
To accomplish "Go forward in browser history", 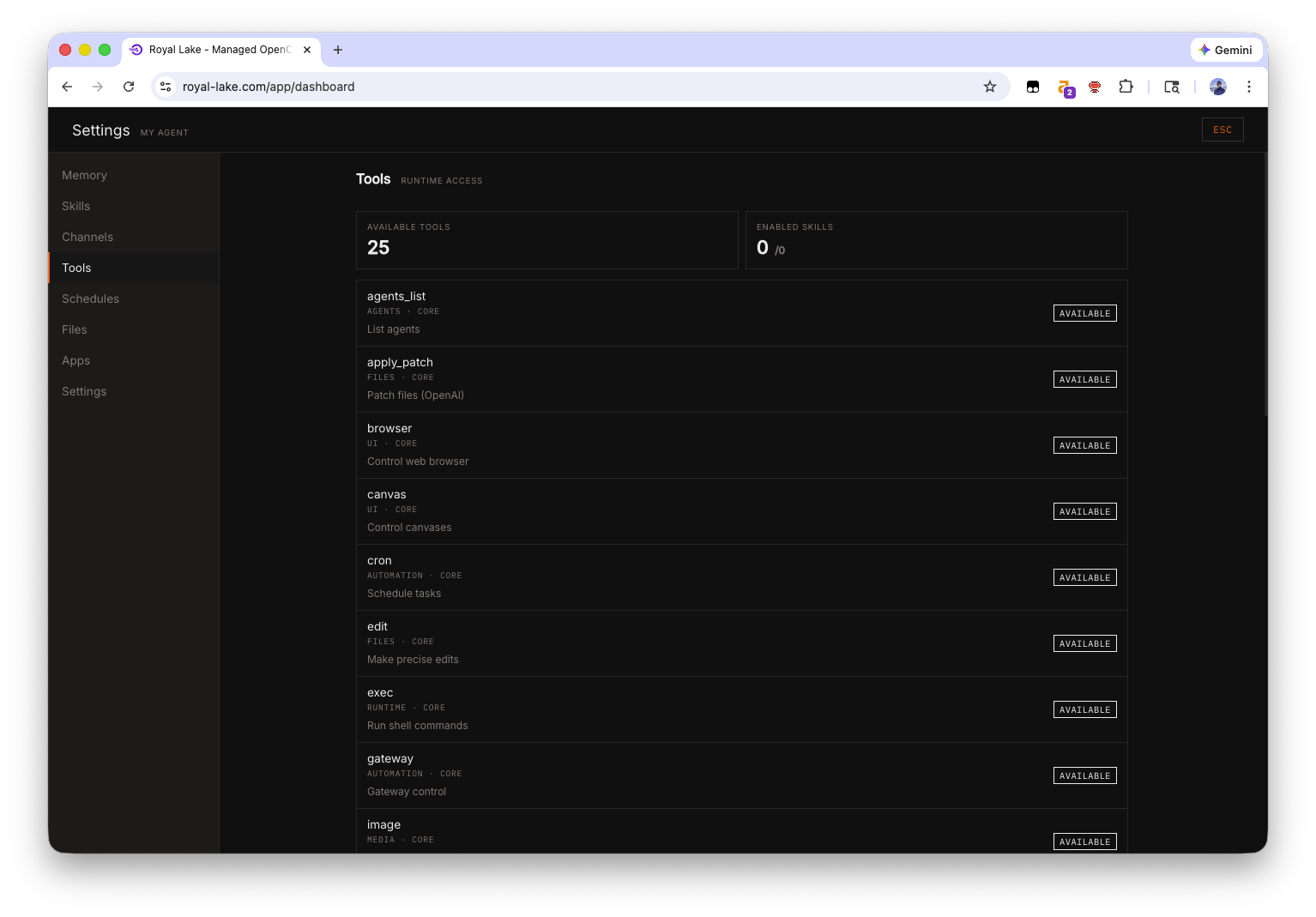I will [x=98, y=87].
